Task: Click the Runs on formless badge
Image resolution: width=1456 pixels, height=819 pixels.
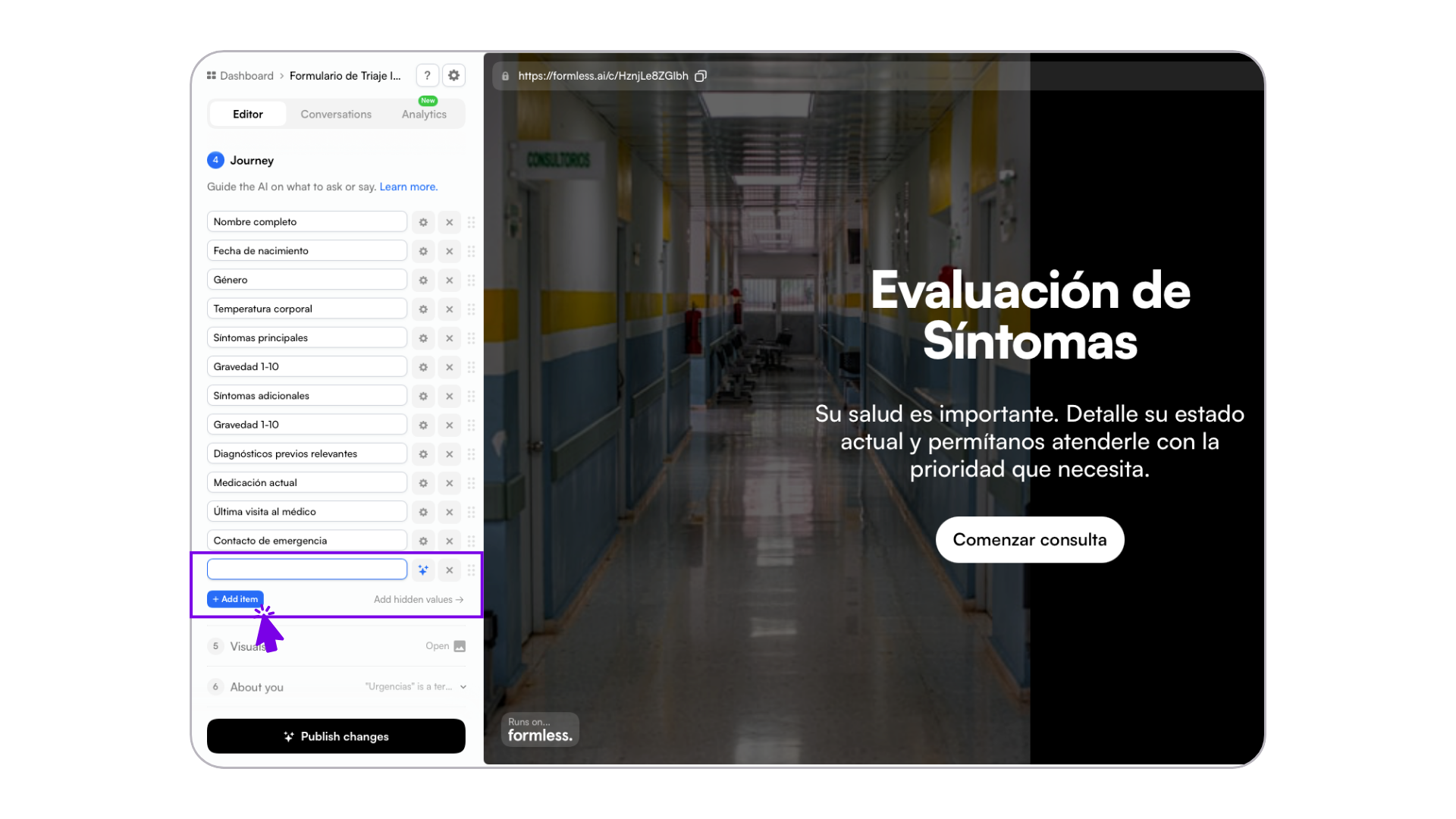Action: 540,730
